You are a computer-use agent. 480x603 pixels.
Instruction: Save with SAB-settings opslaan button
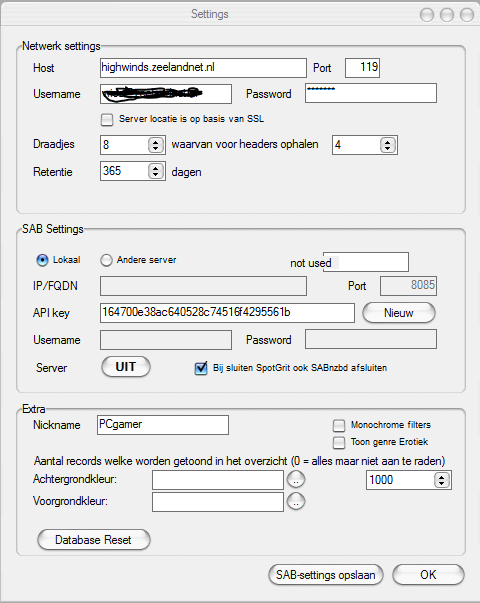point(326,575)
